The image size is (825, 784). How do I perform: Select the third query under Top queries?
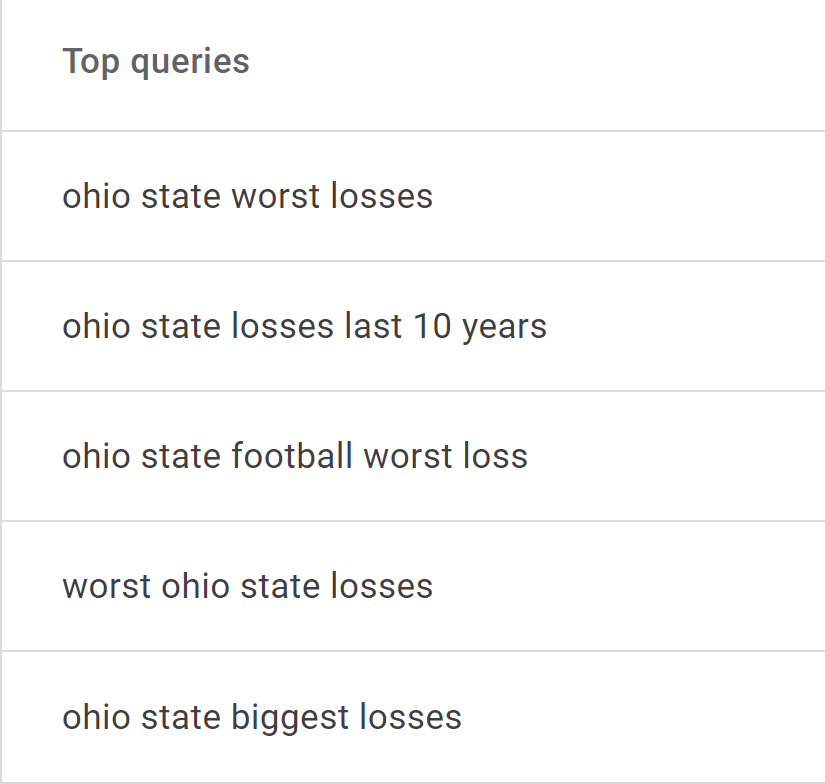(x=295, y=456)
